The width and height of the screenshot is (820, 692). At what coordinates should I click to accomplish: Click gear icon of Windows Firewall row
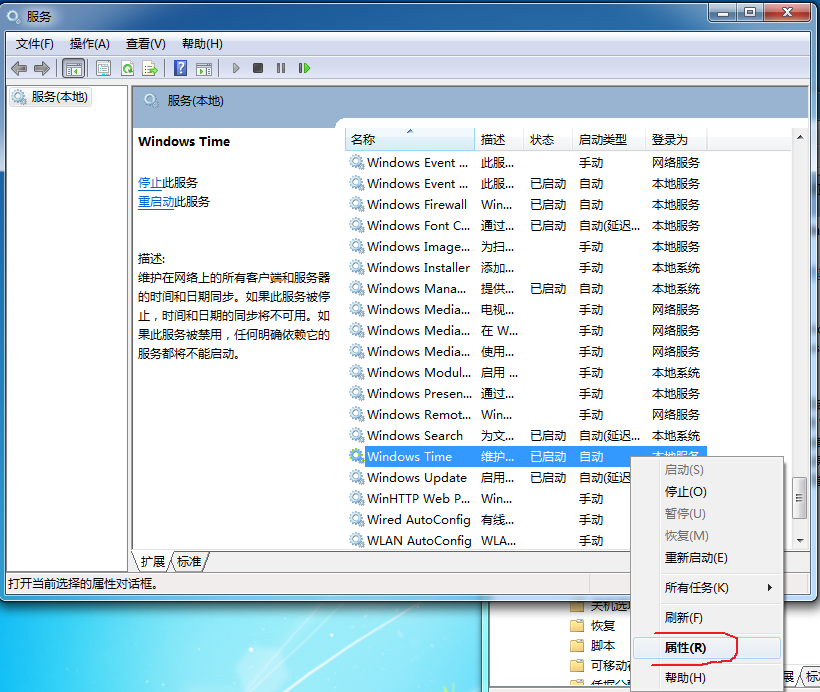357,204
